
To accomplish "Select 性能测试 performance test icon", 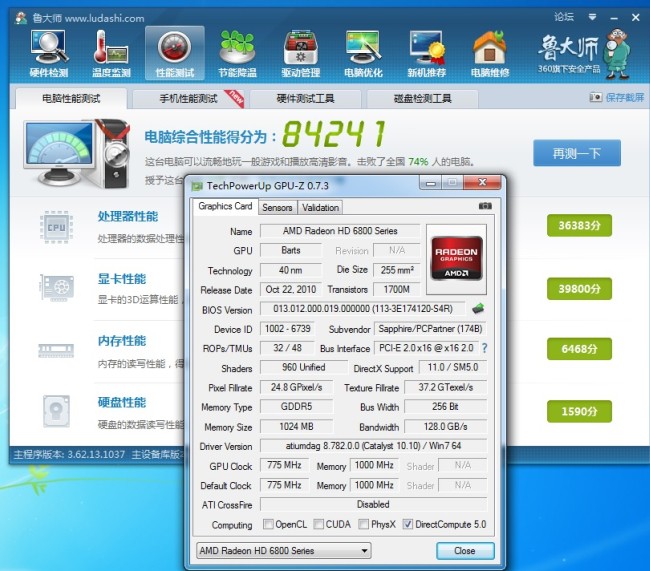I will pos(175,54).
